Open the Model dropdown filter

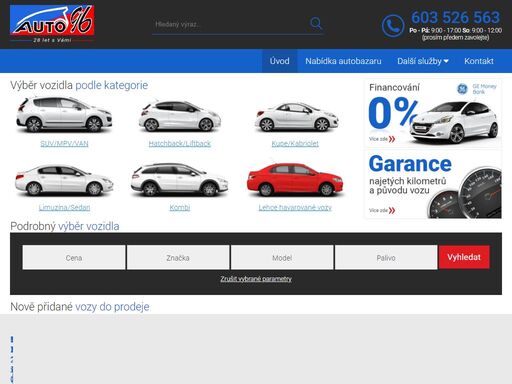(282, 257)
